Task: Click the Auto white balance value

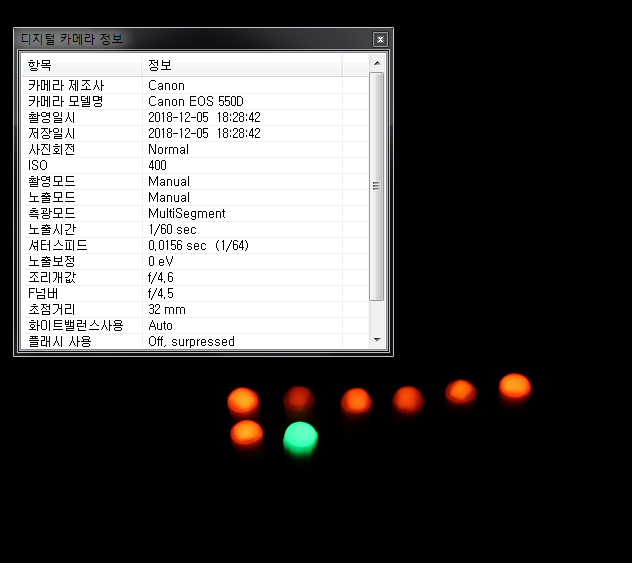Action: tap(160, 326)
